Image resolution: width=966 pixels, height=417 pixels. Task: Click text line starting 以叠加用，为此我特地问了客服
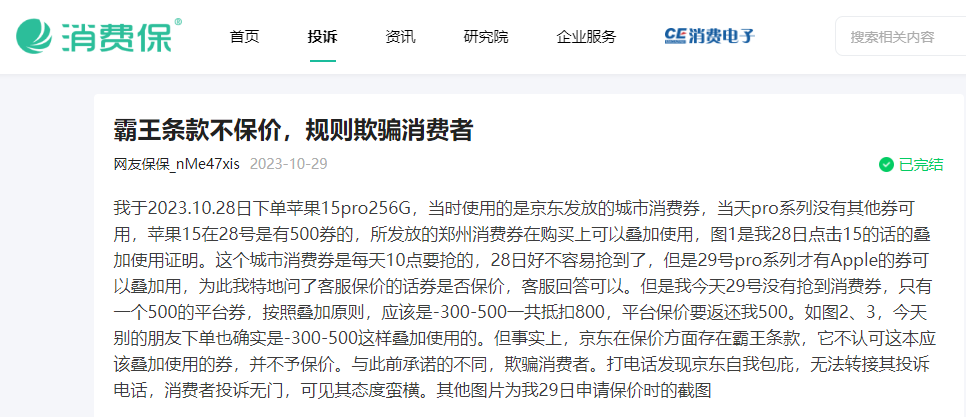(x=521, y=286)
